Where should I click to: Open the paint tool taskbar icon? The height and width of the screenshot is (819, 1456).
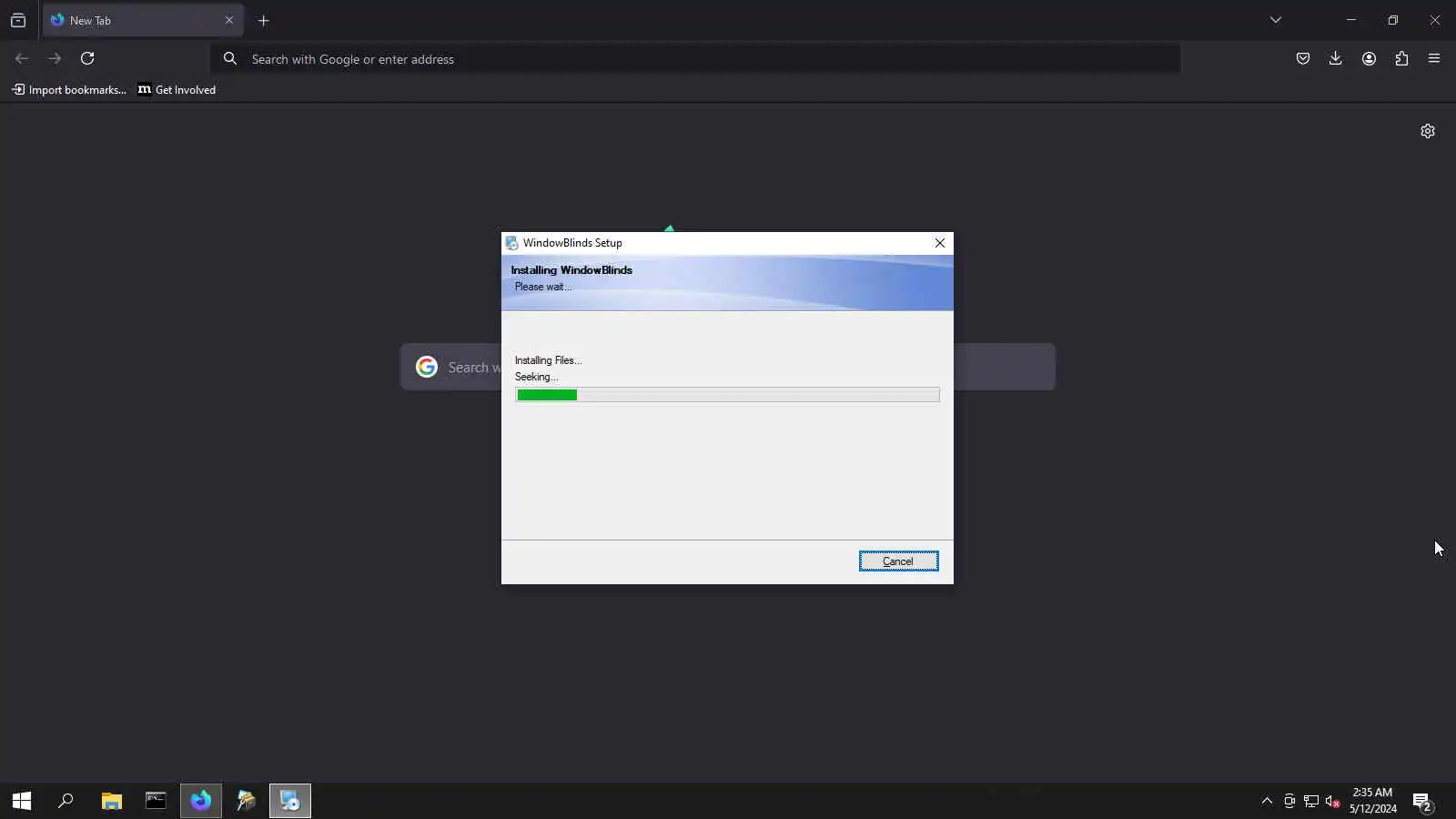point(246,801)
